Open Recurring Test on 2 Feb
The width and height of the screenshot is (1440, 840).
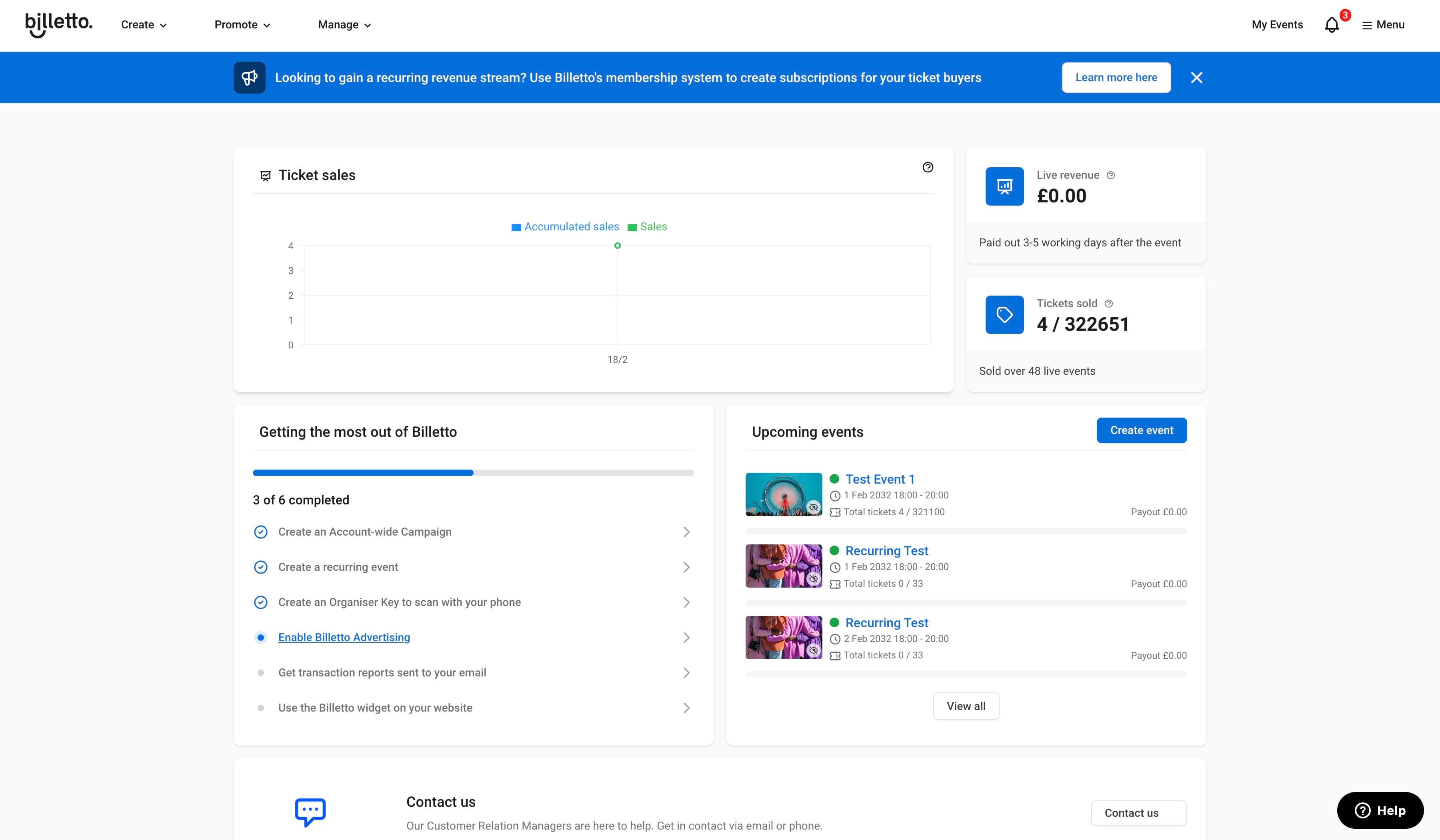point(887,623)
